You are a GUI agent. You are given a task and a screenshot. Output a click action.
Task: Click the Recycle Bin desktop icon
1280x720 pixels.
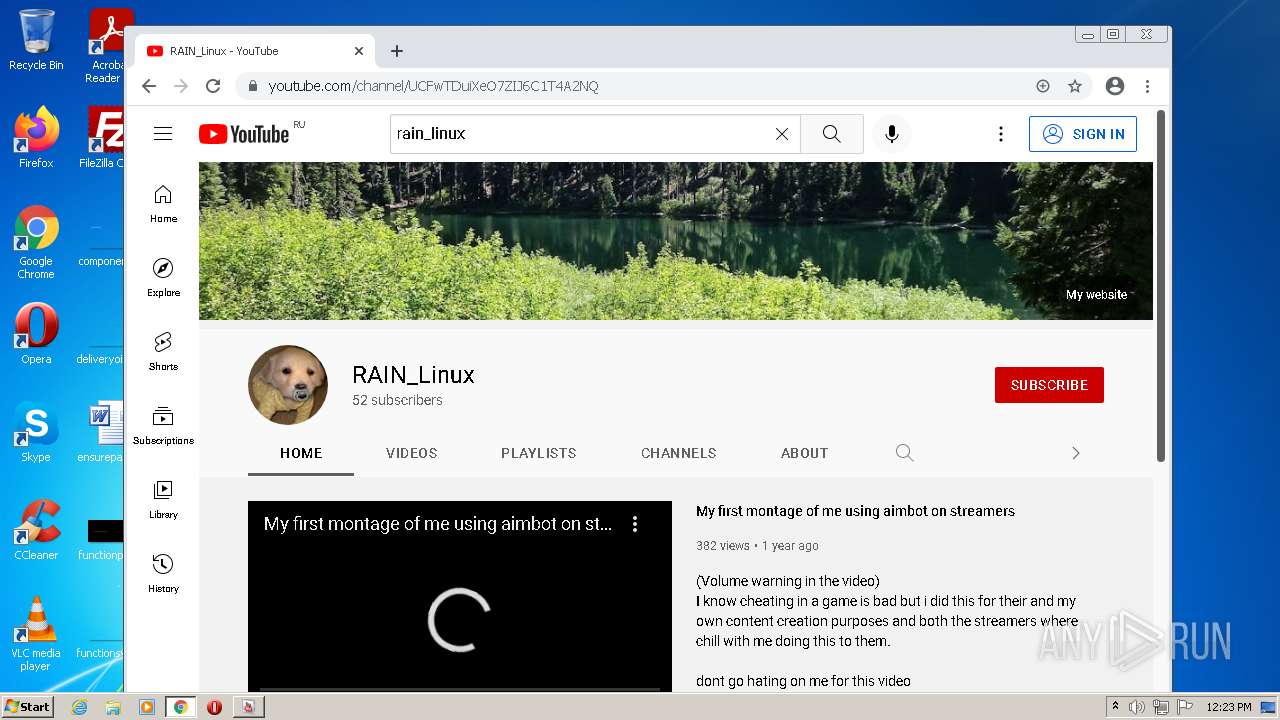[x=36, y=40]
